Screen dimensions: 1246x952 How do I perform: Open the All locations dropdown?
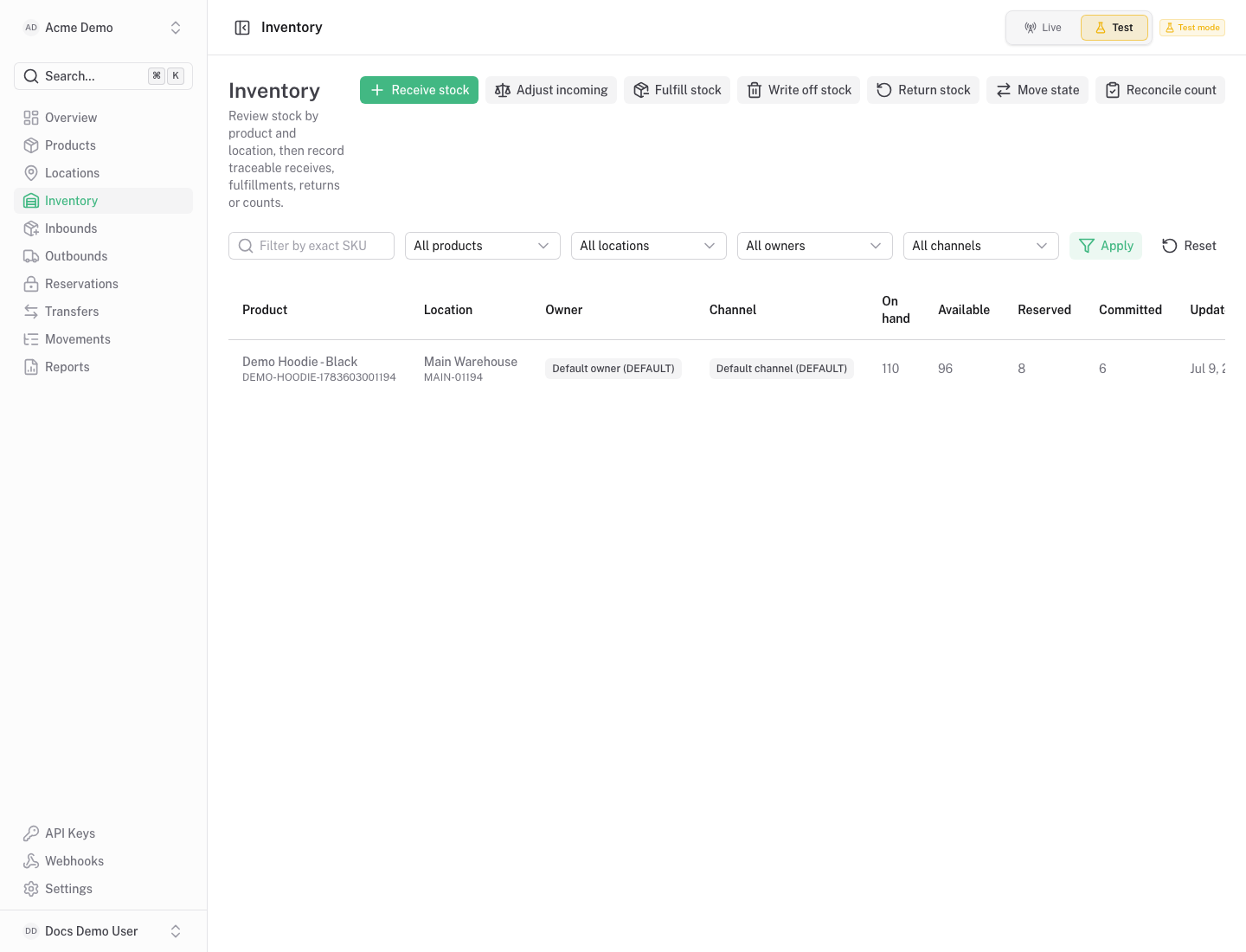pyautogui.click(x=649, y=246)
